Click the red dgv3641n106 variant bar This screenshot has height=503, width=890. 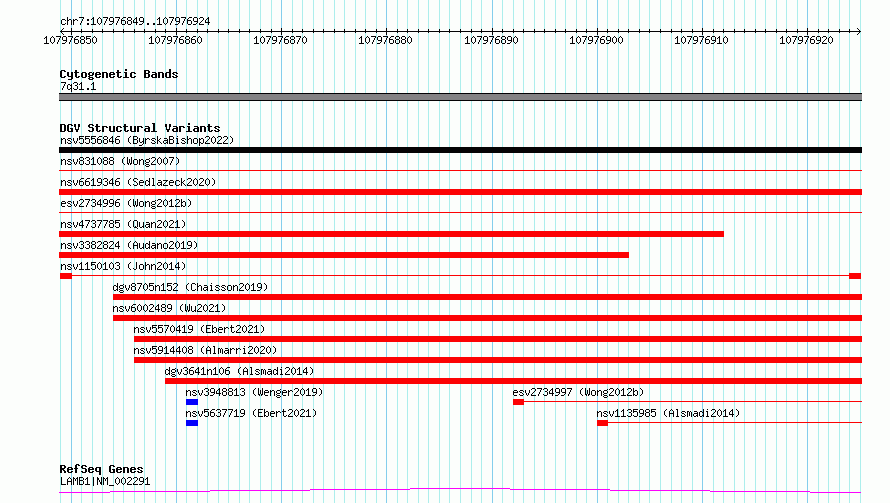pos(514,381)
